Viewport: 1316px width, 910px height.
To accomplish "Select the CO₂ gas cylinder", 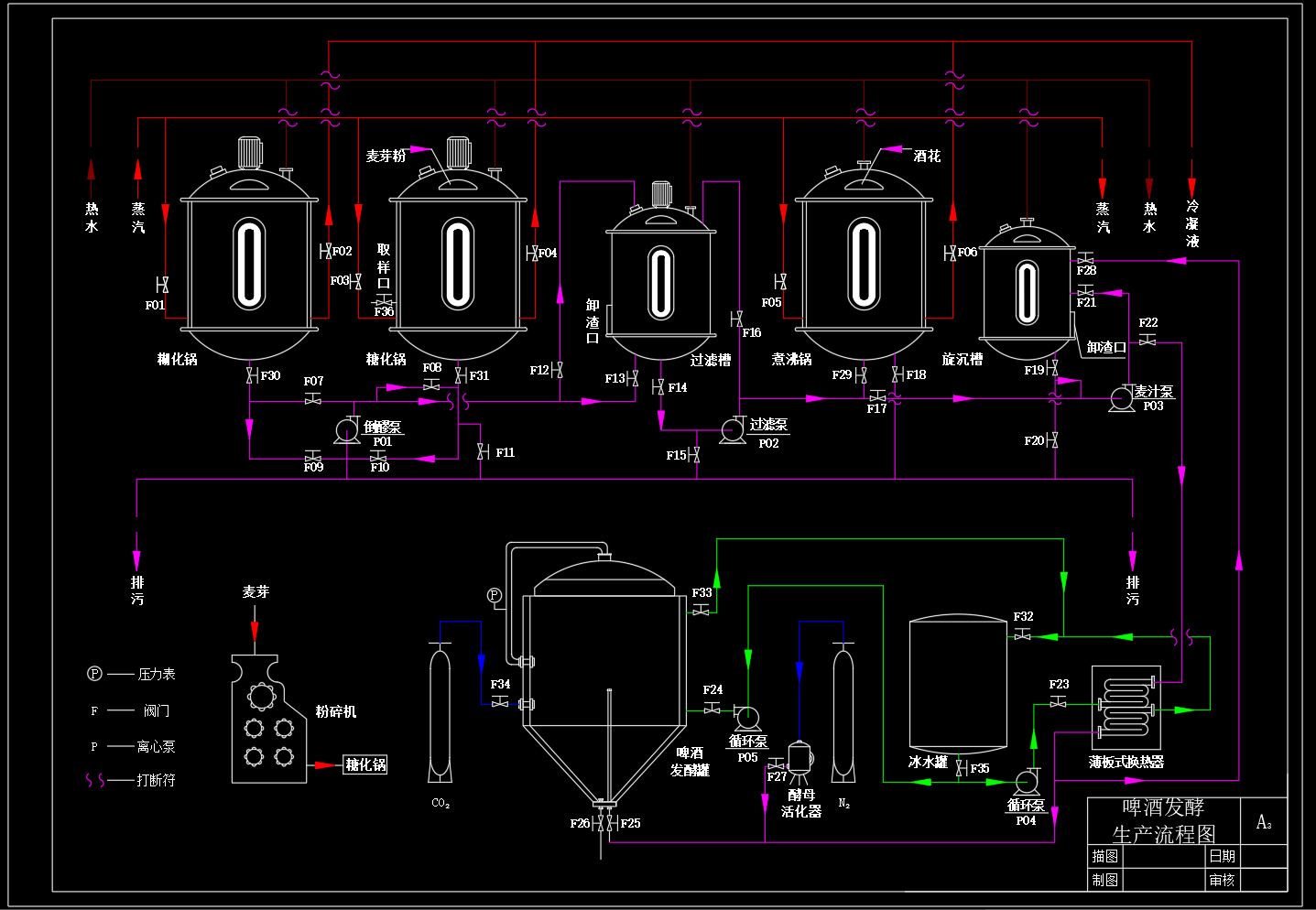I will [440, 711].
